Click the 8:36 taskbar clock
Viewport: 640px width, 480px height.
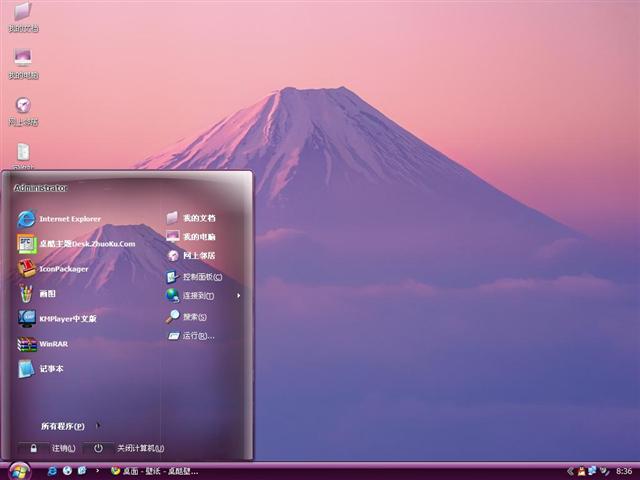click(624, 471)
